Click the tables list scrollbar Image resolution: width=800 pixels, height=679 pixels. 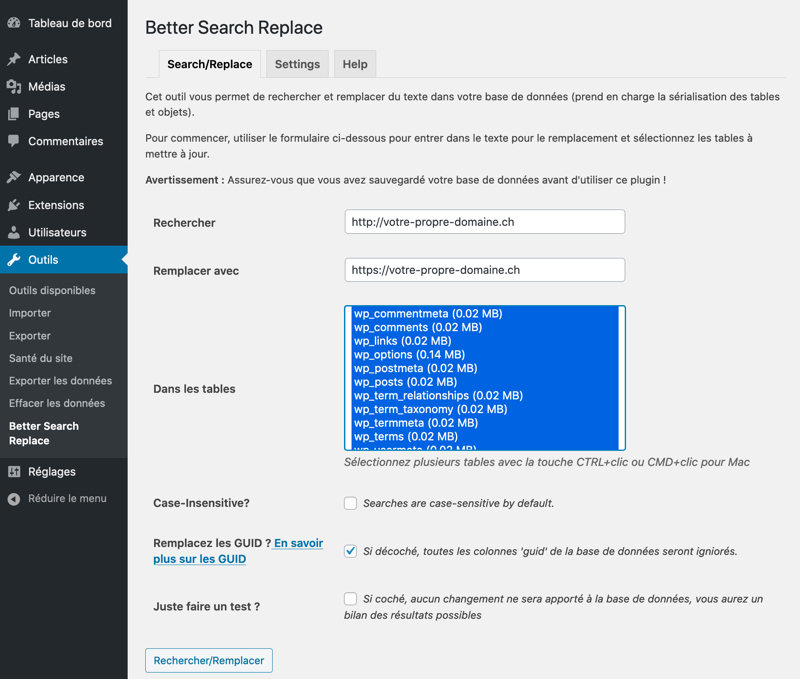[x=621, y=378]
